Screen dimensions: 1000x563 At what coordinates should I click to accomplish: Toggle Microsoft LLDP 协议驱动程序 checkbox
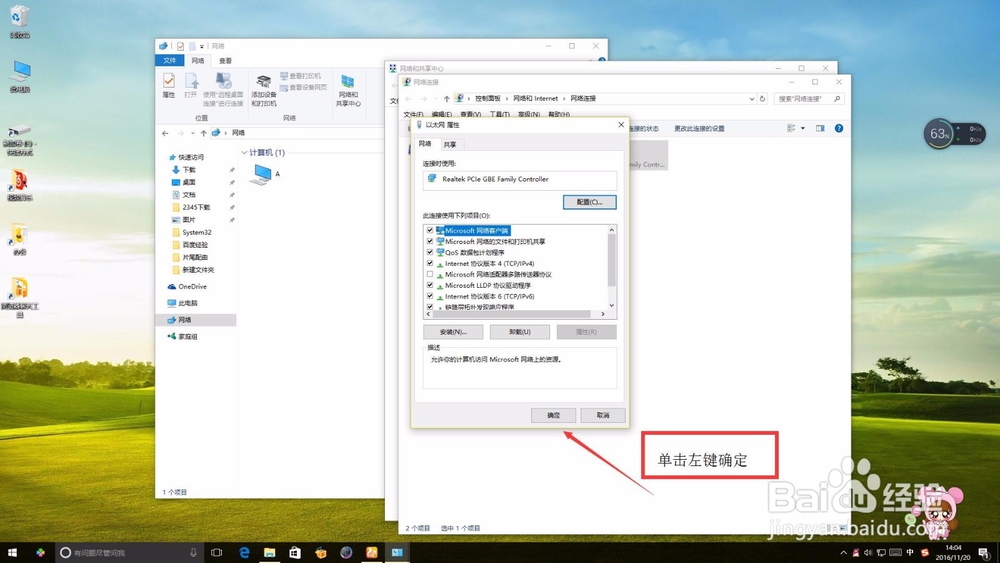[430, 285]
